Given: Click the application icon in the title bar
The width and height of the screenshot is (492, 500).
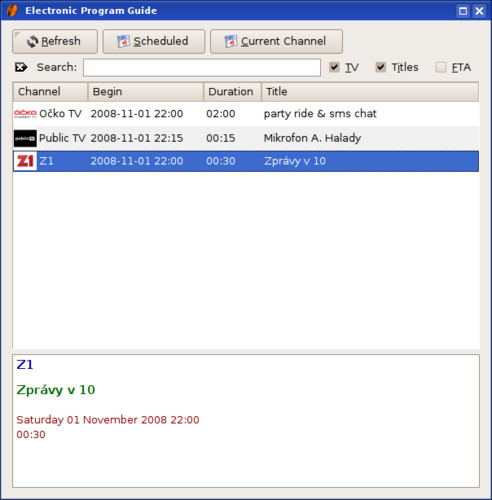Looking at the screenshot, I should click(12, 11).
